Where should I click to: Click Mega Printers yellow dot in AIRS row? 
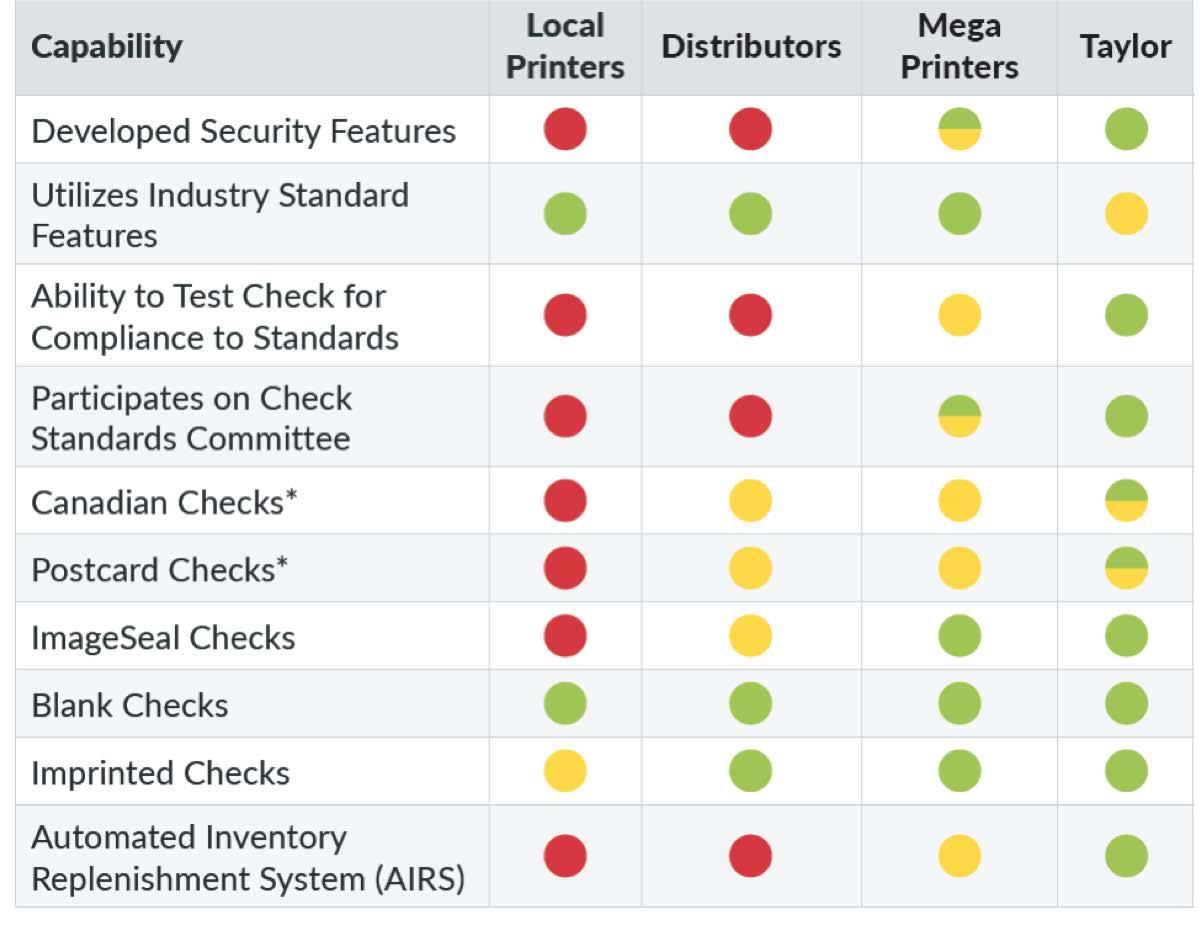(959, 856)
